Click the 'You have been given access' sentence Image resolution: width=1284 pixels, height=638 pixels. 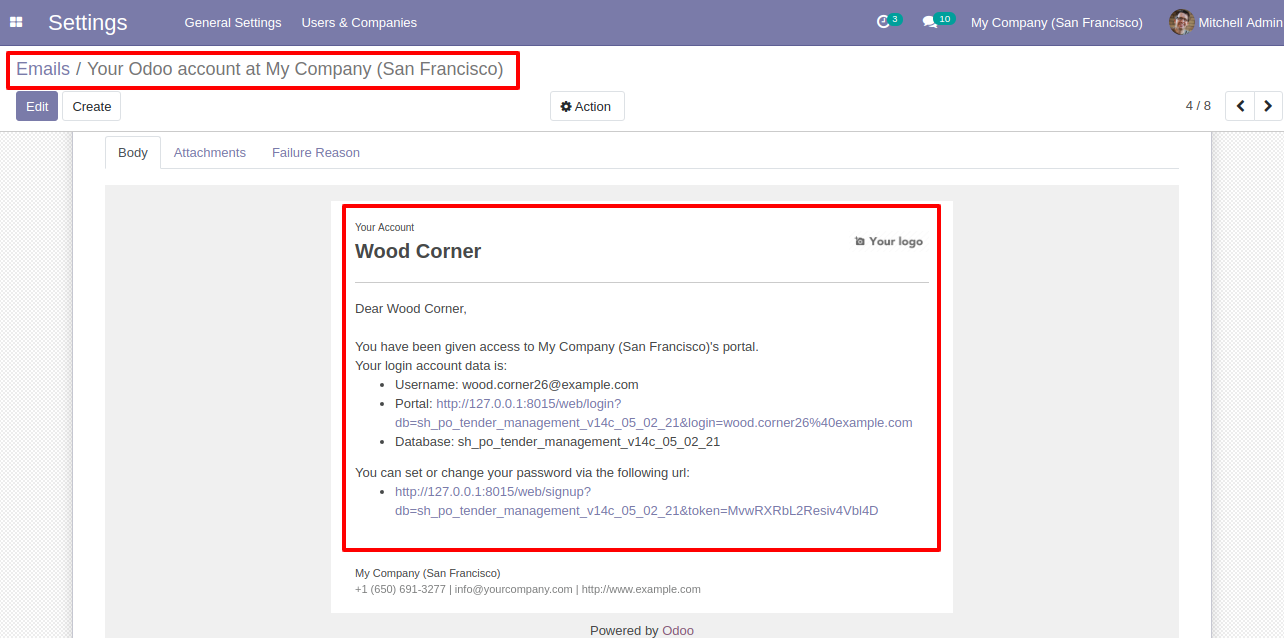click(557, 346)
